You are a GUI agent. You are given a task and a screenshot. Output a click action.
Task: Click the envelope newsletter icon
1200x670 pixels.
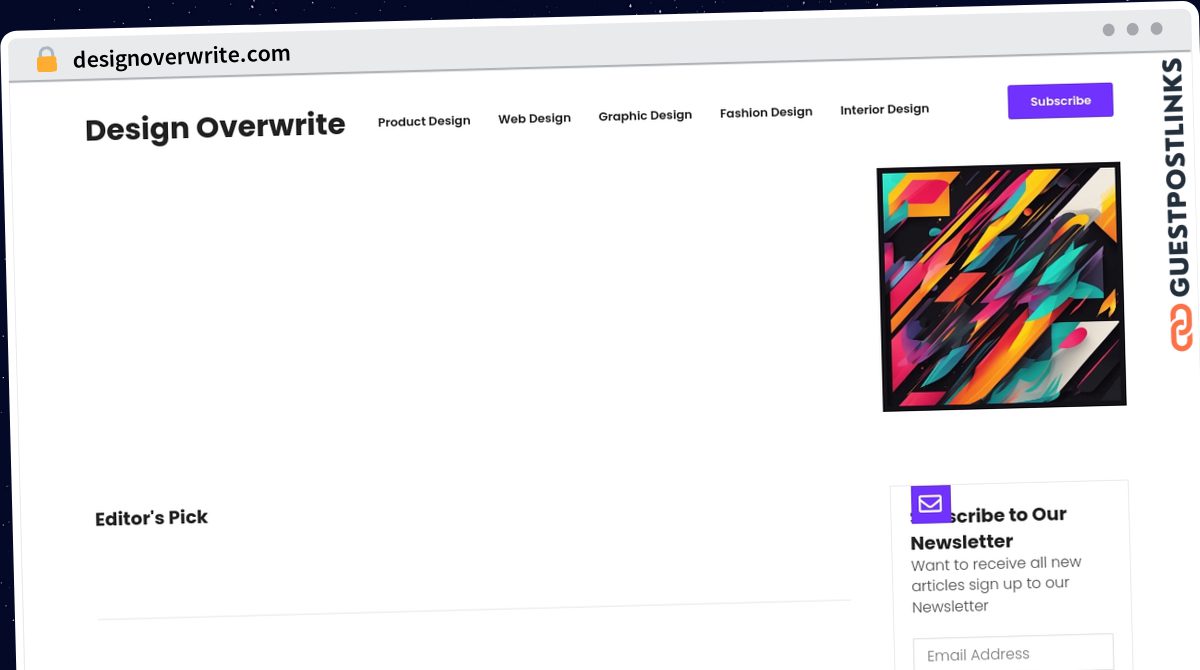[x=930, y=503]
